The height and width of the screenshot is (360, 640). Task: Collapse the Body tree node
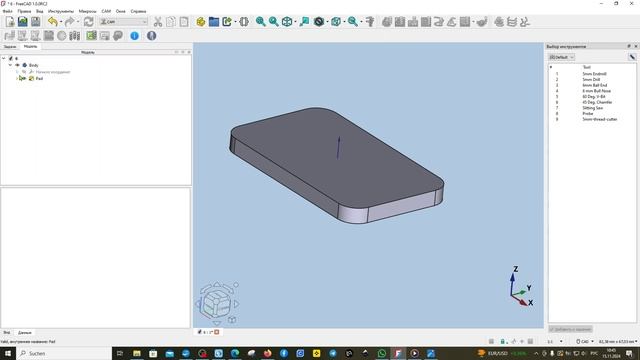click(x=10, y=65)
